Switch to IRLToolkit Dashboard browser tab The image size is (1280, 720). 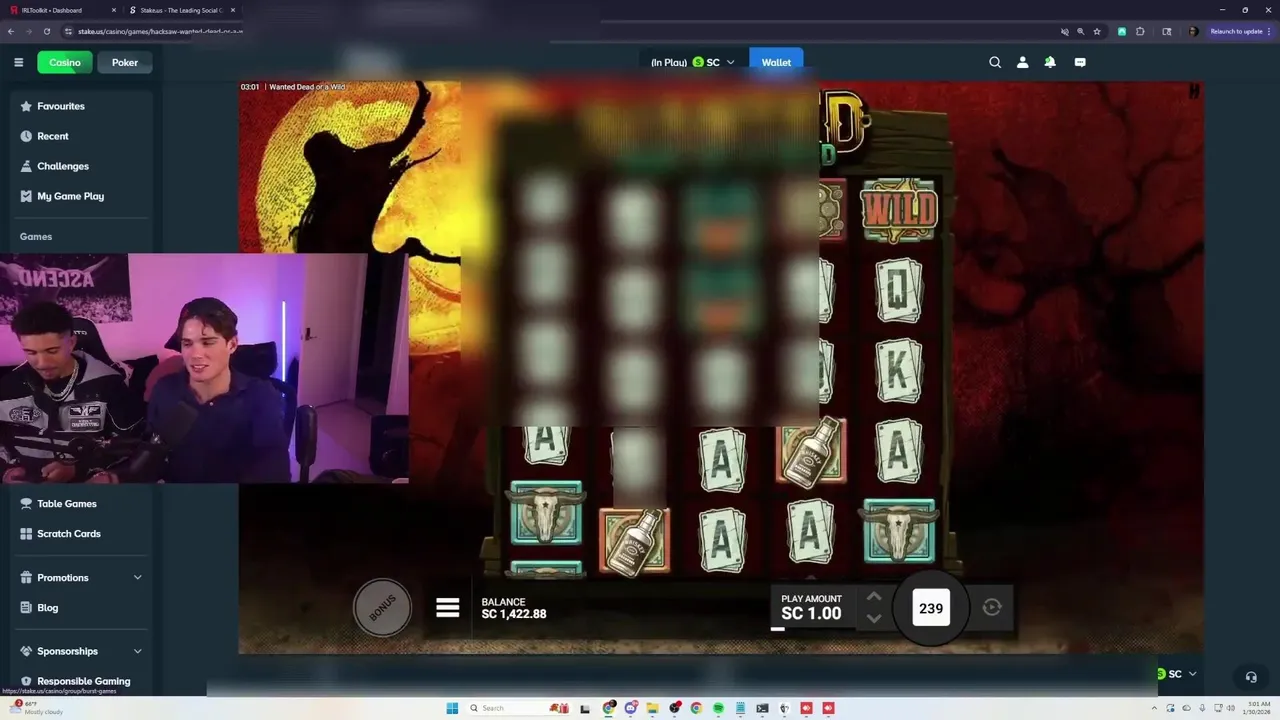(62, 10)
